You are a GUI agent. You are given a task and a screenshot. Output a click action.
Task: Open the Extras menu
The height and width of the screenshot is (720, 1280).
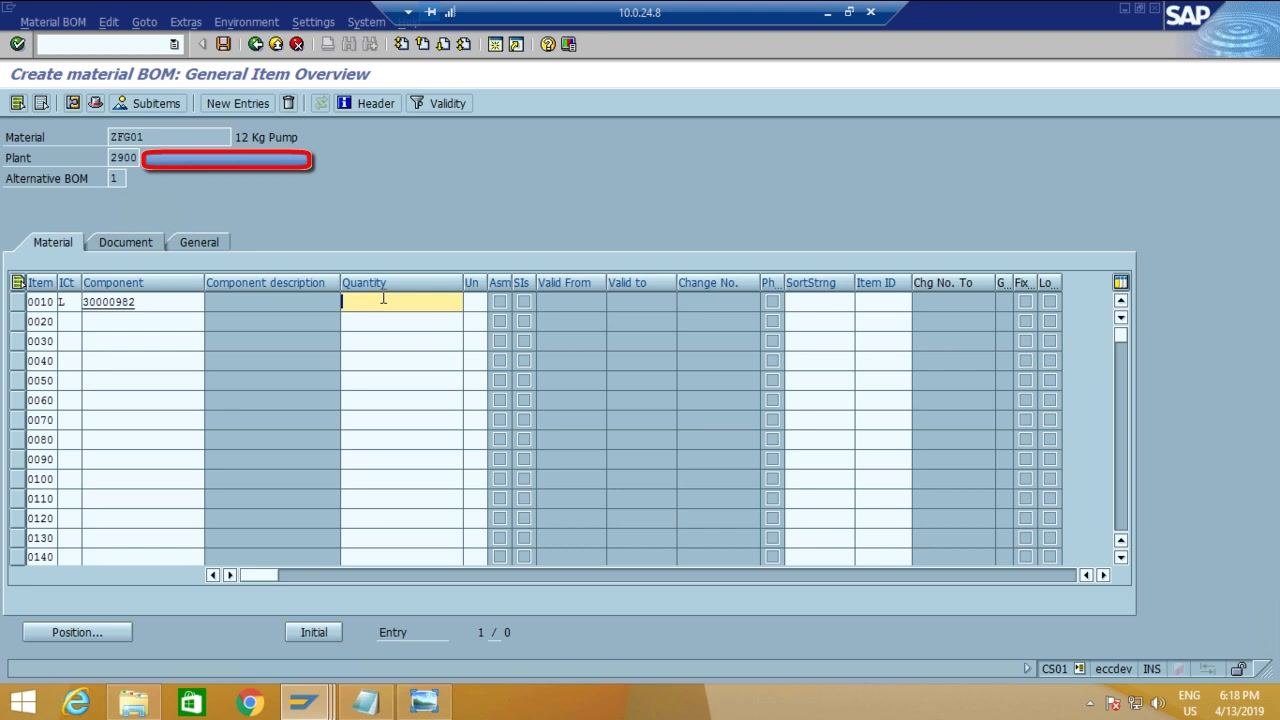point(186,22)
